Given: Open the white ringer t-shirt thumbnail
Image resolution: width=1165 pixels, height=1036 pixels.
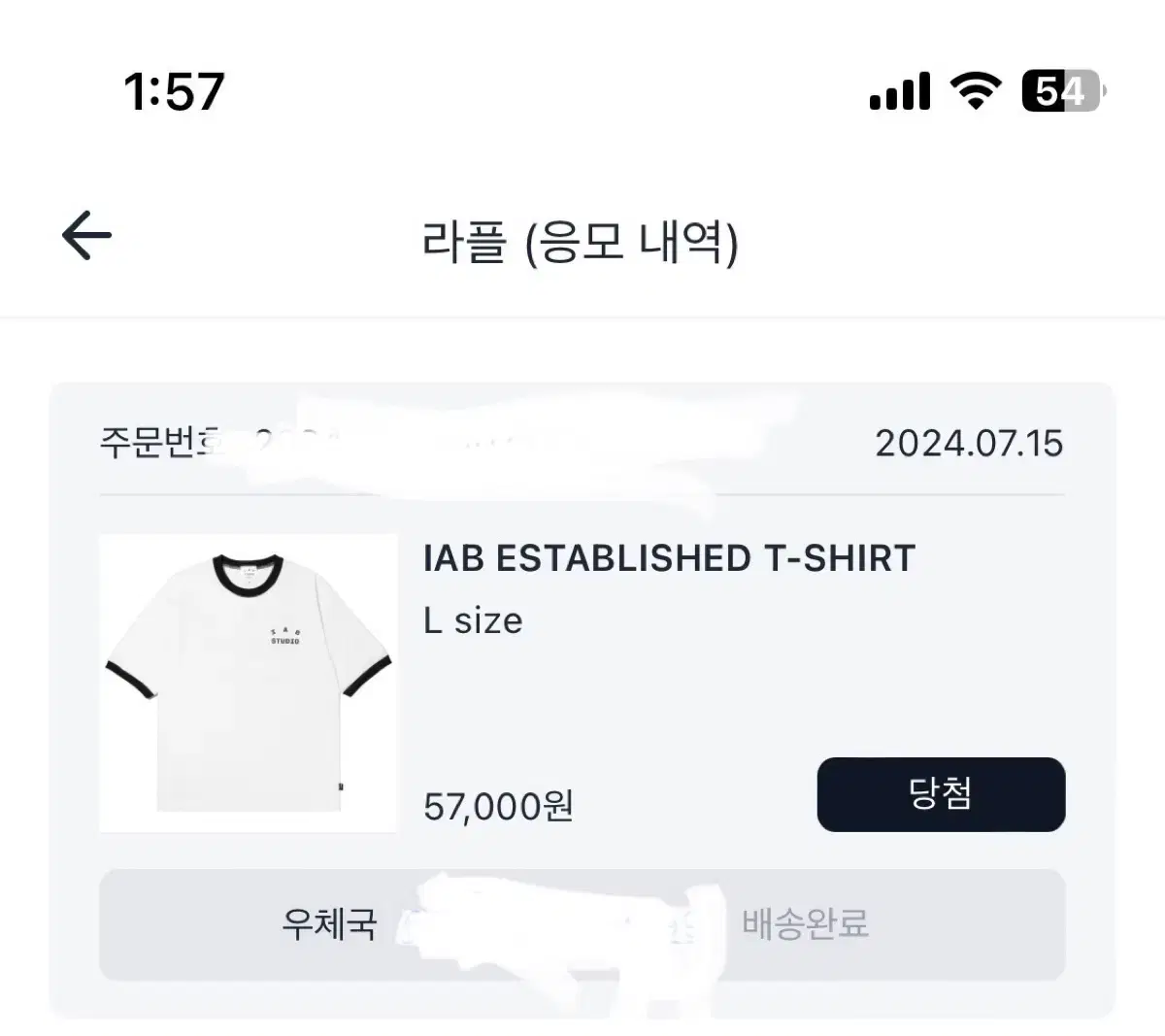Looking at the screenshot, I should click(249, 683).
